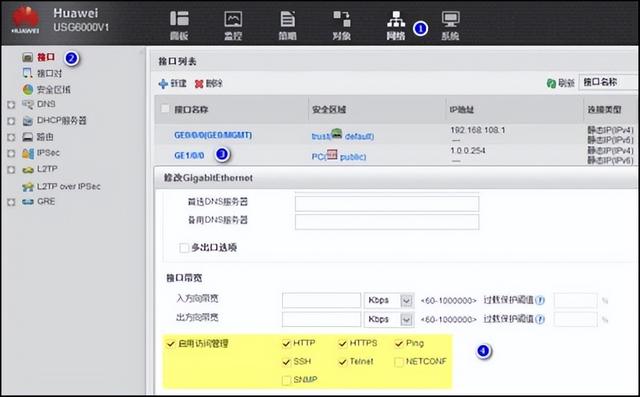This screenshot has height=397, width=640.
Task: Uncheck the HTTPS access checkbox
Action: [x=342, y=344]
